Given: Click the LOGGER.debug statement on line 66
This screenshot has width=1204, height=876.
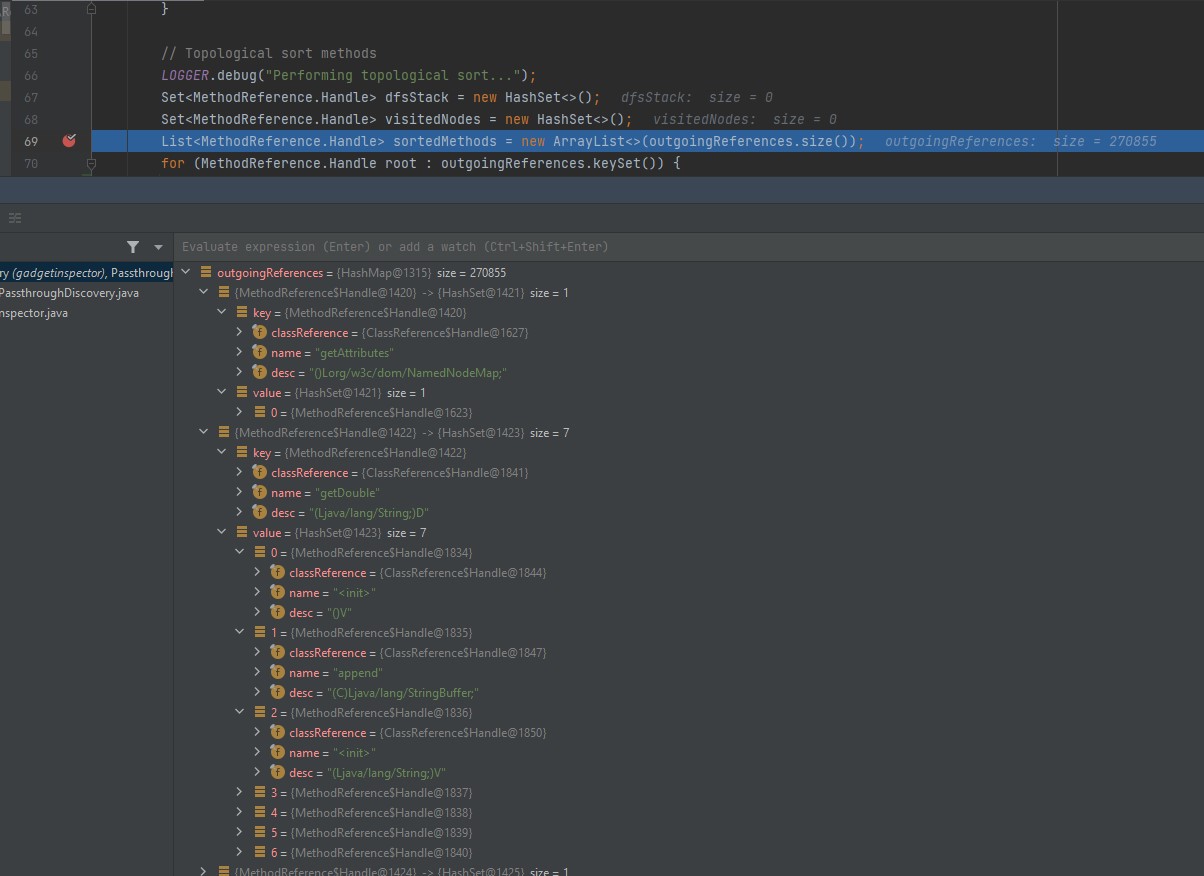Looking at the screenshot, I should pyautogui.click(x=349, y=75).
